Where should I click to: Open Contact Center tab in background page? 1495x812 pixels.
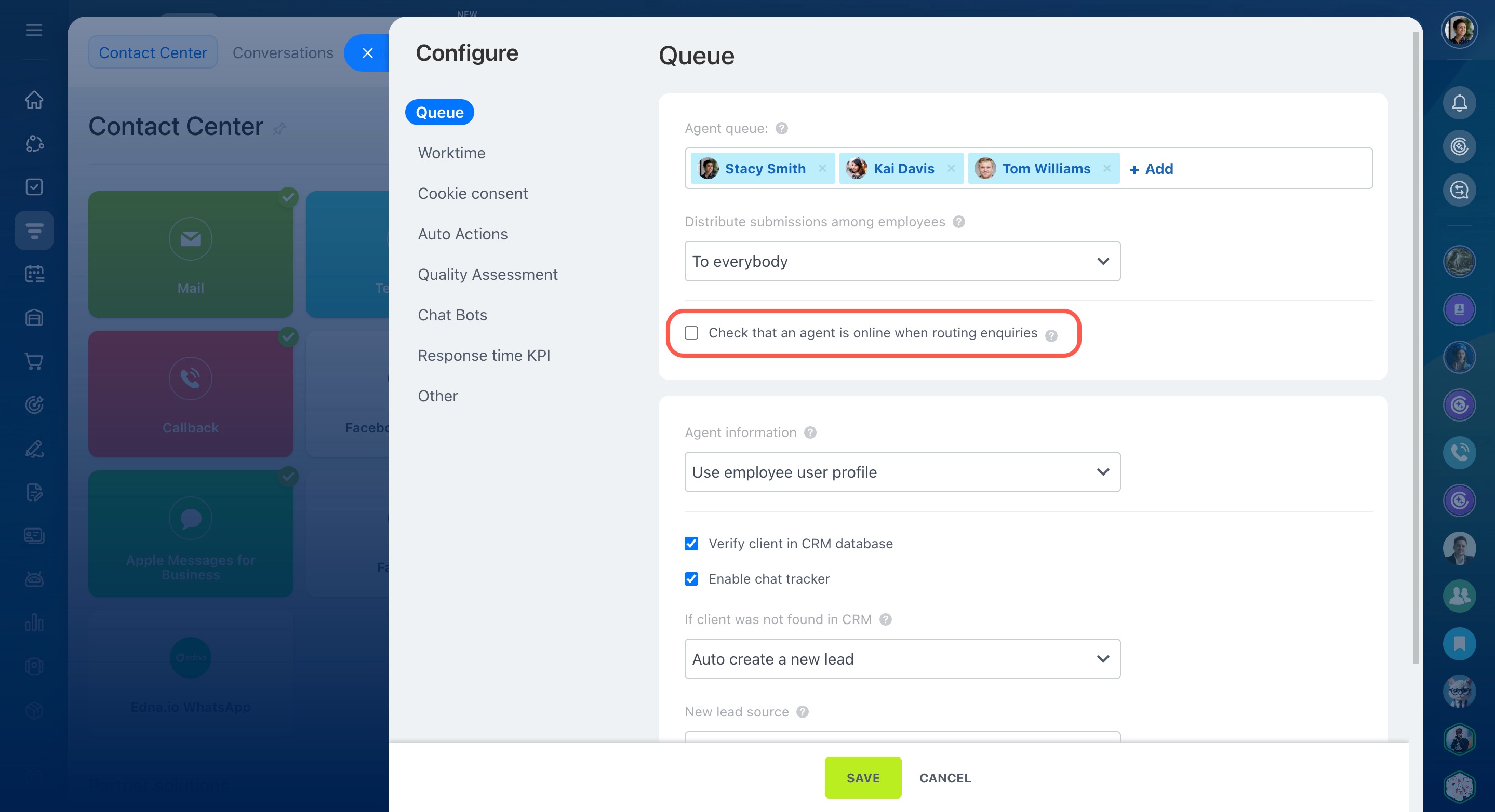coord(153,52)
